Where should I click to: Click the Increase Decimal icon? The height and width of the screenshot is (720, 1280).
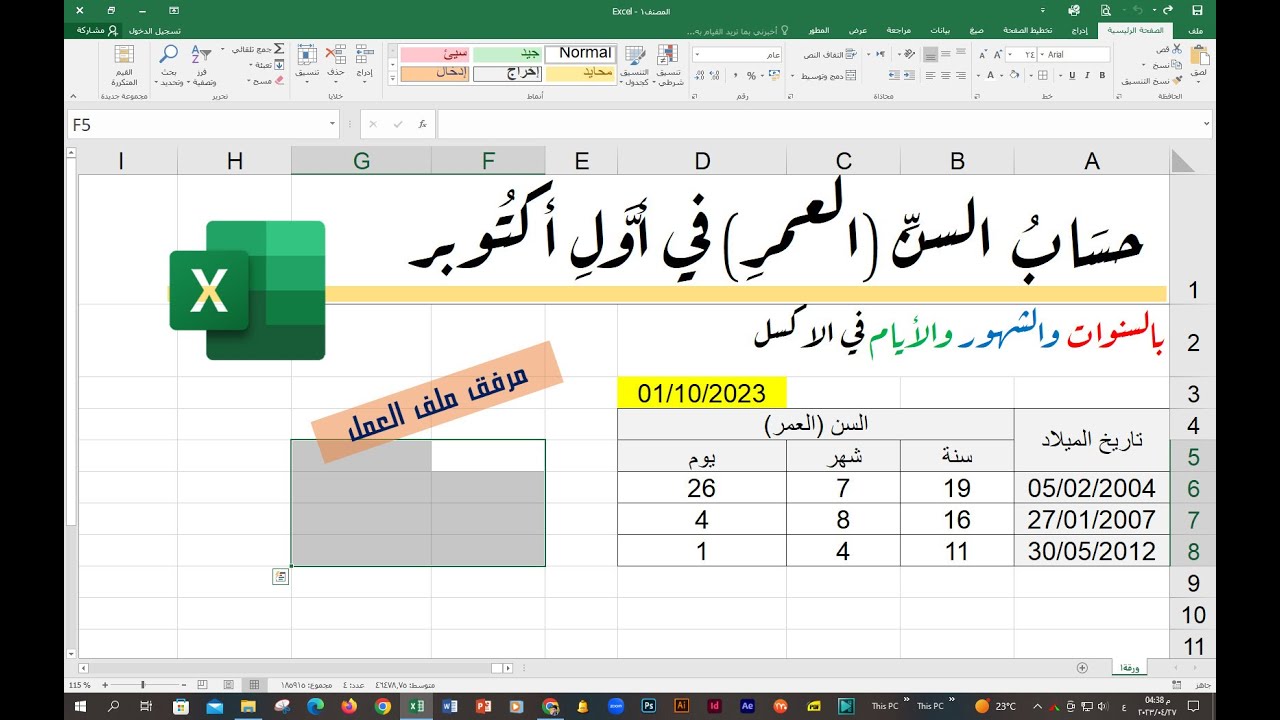(x=714, y=75)
